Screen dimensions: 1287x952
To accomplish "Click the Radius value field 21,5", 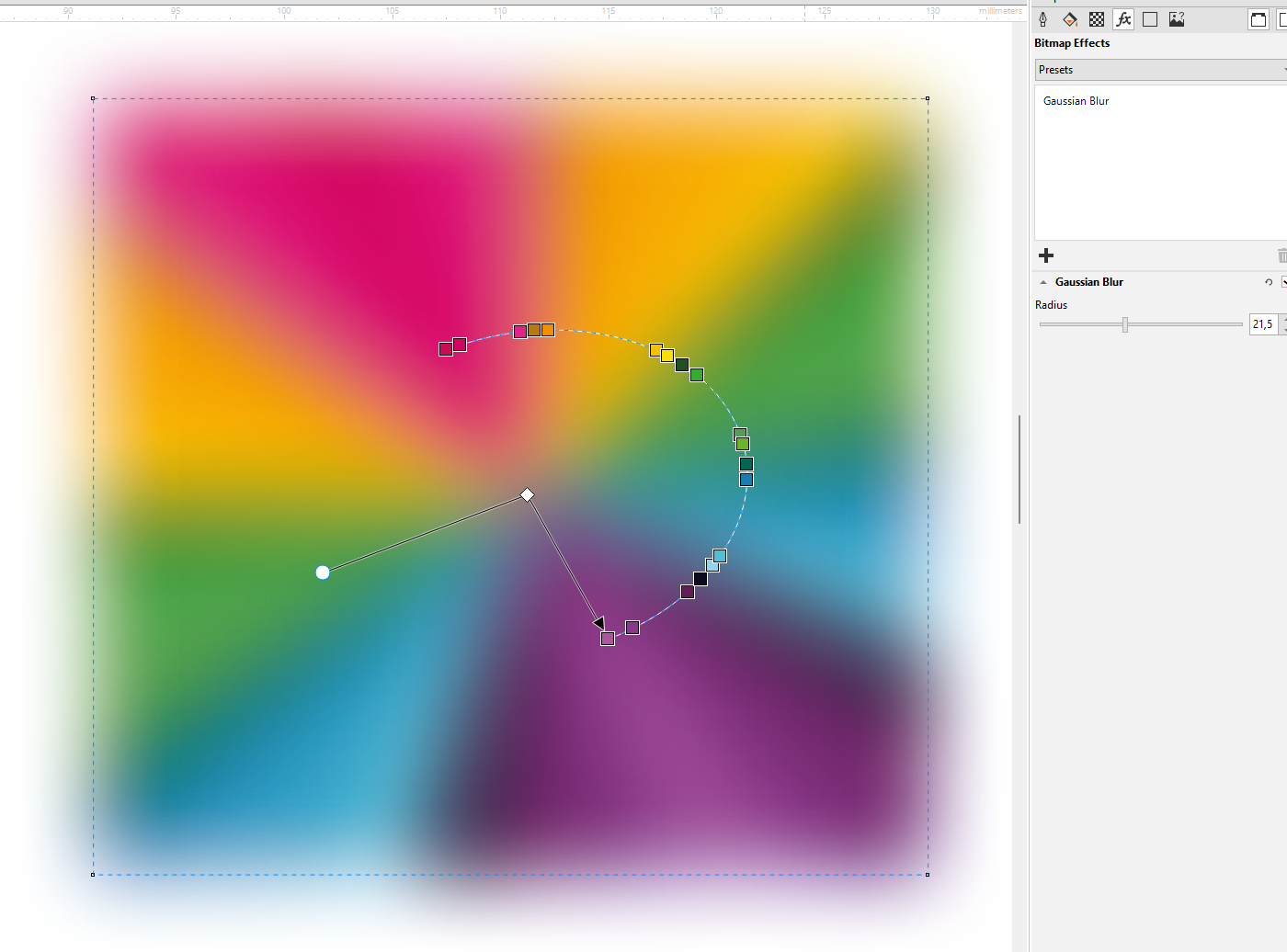I will [1263, 324].
